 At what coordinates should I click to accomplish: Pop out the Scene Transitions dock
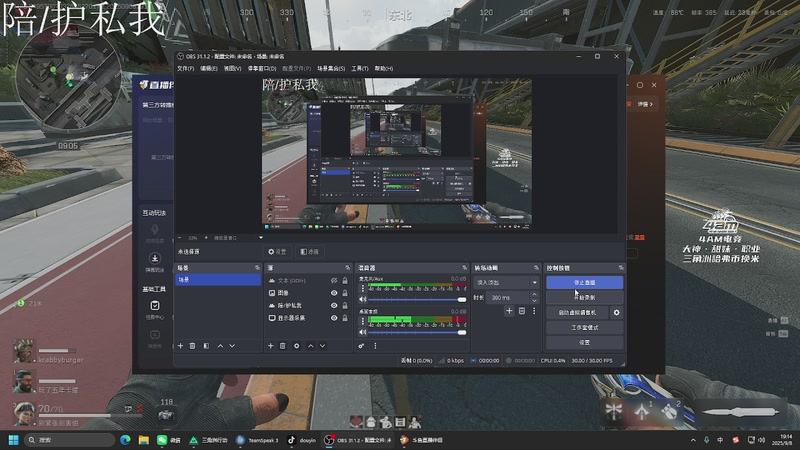[536, 268]
